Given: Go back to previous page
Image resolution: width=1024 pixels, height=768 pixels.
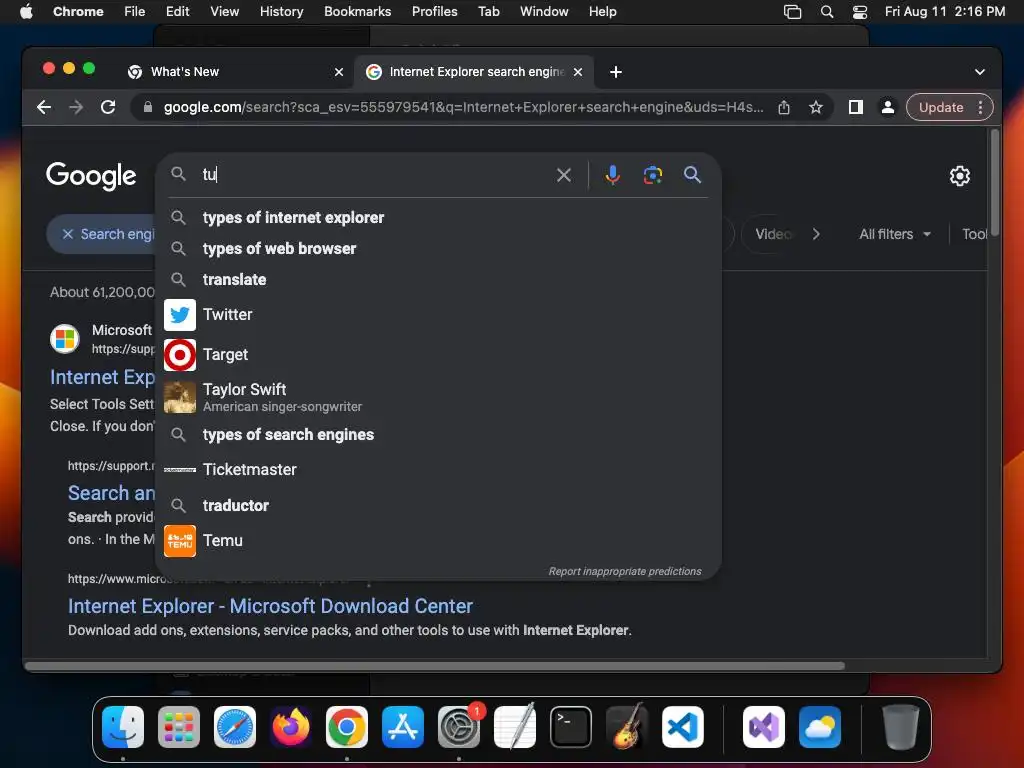Looking at the screenshot, I should click(44, 107).
